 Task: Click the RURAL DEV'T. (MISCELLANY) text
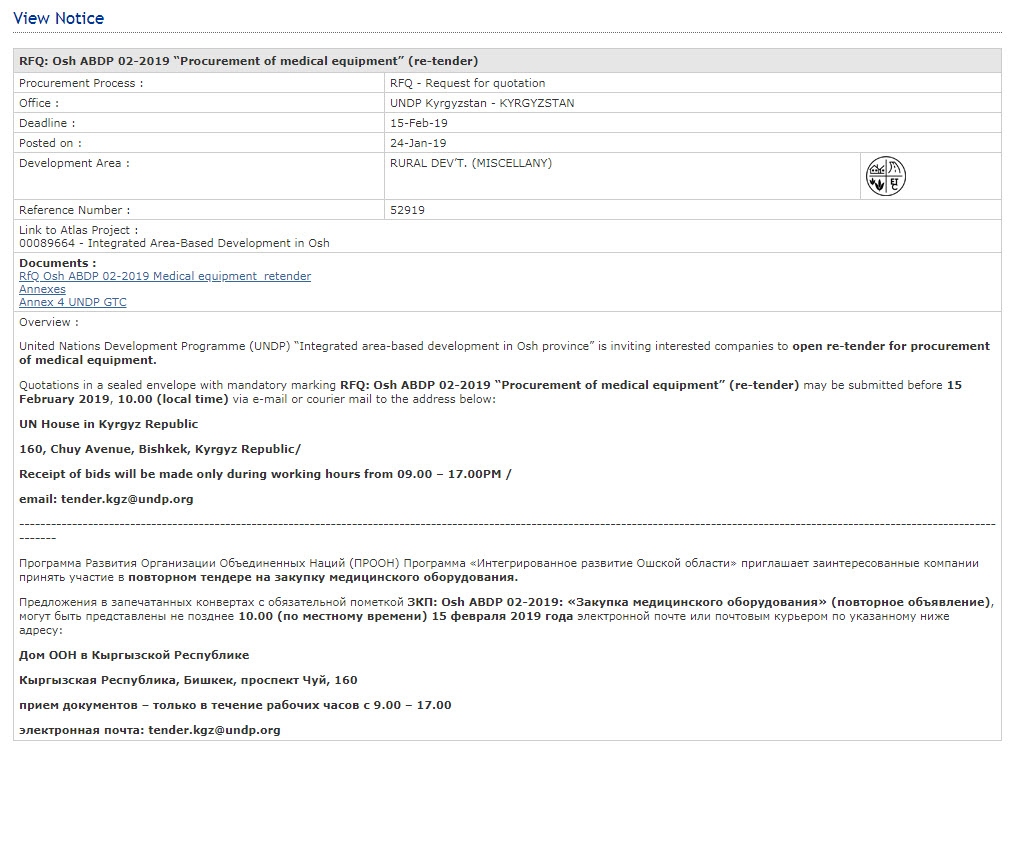[x=471, y=163]
